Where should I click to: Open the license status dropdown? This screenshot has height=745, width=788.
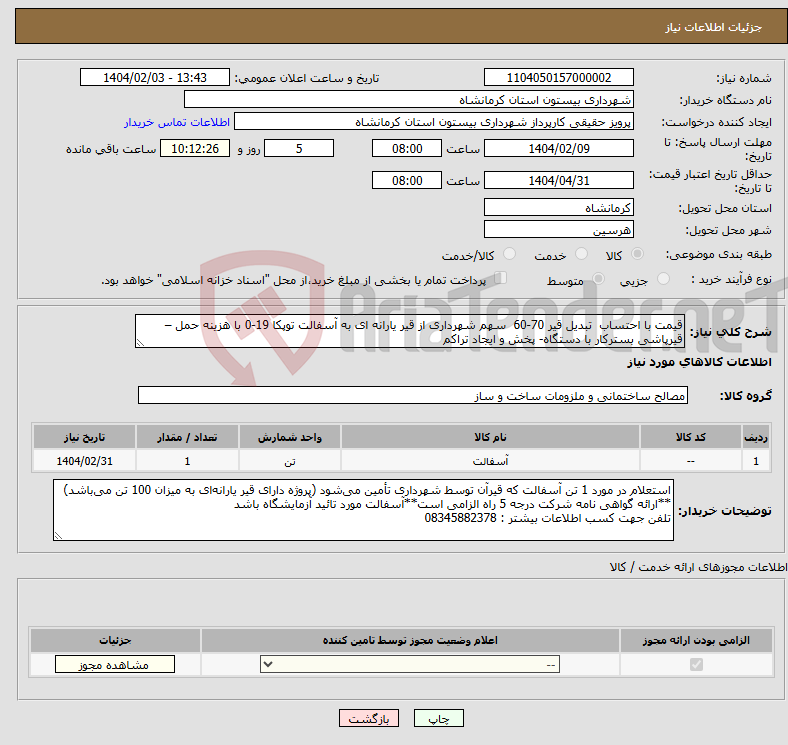pos(410,665)
